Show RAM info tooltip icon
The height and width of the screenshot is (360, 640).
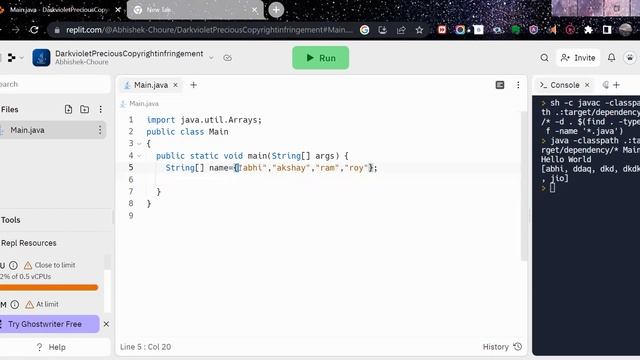(x=15, y=304)
